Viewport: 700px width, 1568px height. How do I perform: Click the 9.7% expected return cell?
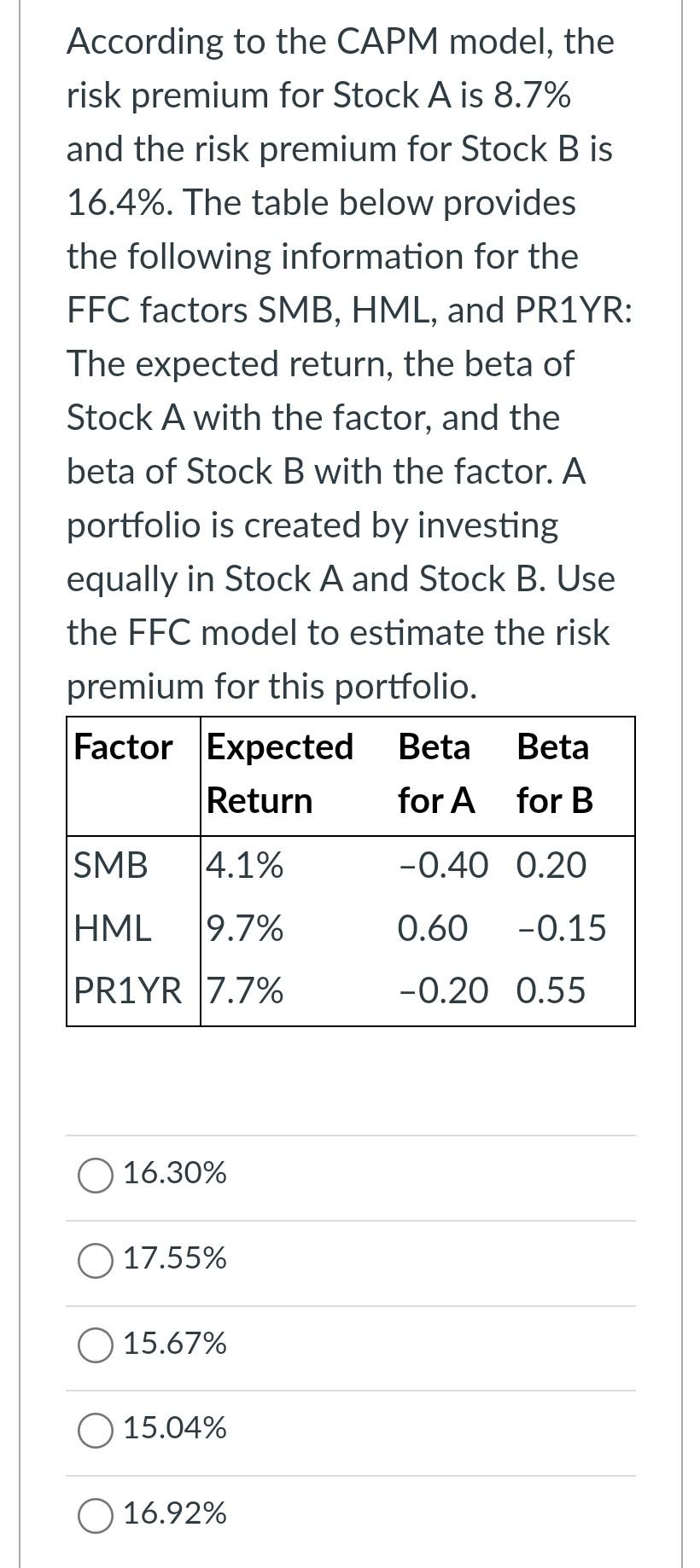[x=245, y=929]
